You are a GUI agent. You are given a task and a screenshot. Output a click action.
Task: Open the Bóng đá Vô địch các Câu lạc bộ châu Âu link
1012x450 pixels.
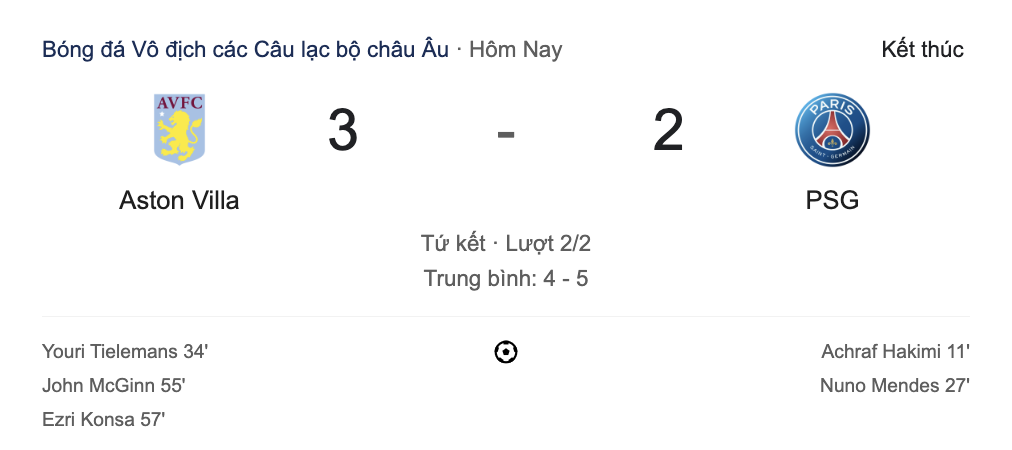pos(246,49)
